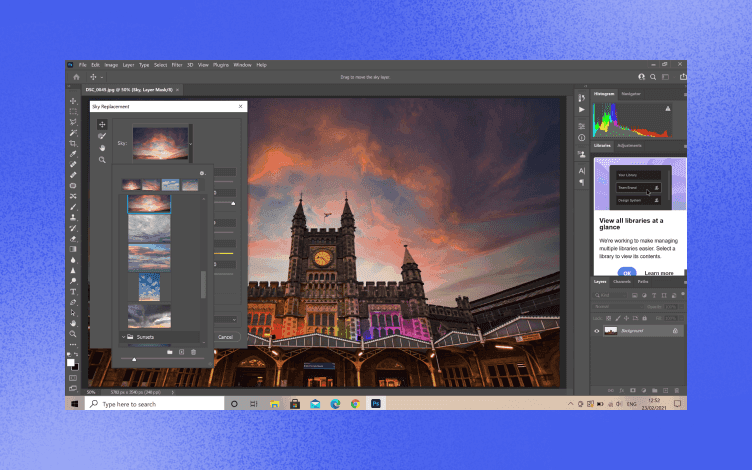Click the delete layer trash icon

(677, 390)
